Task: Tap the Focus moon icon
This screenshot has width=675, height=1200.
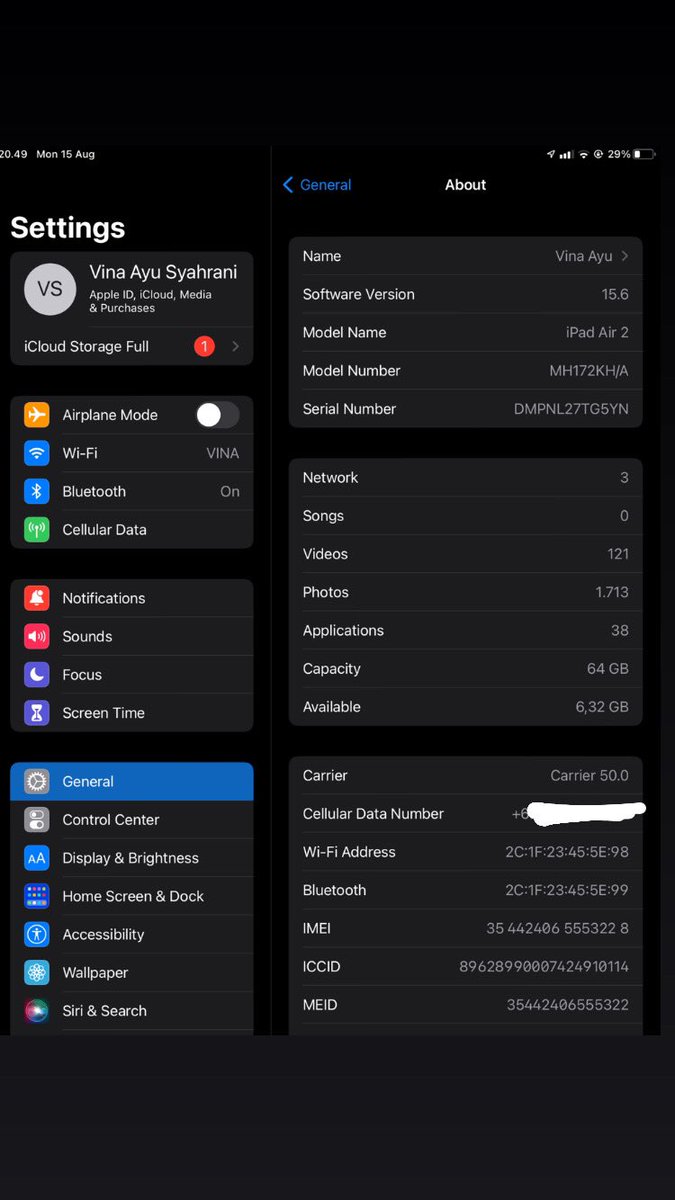Action: coord(37,675)
